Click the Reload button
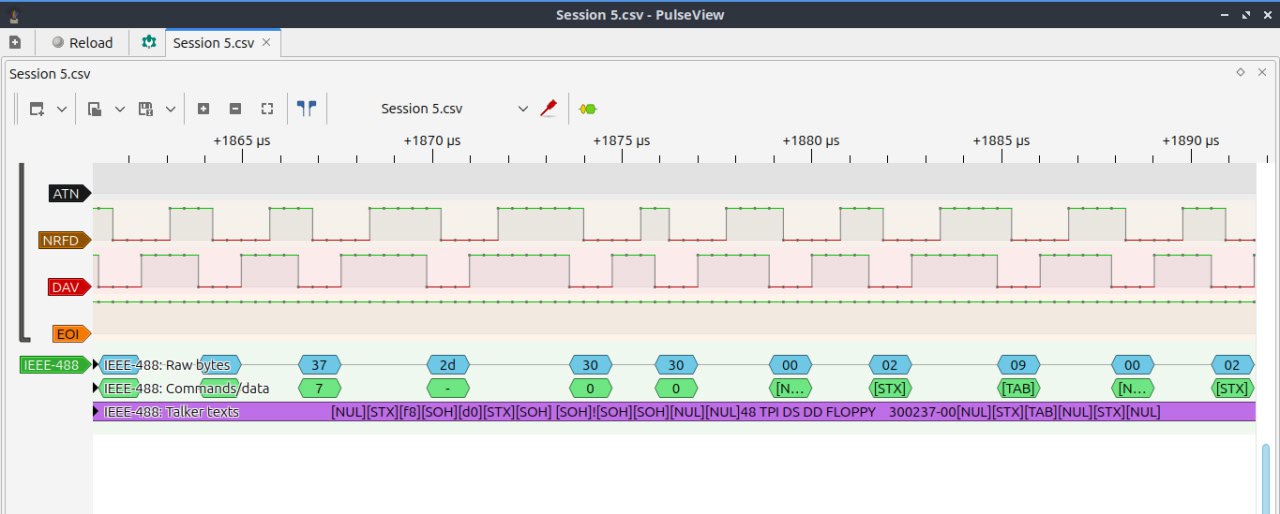Screen dimensions: 1280x514 (82, 43)
